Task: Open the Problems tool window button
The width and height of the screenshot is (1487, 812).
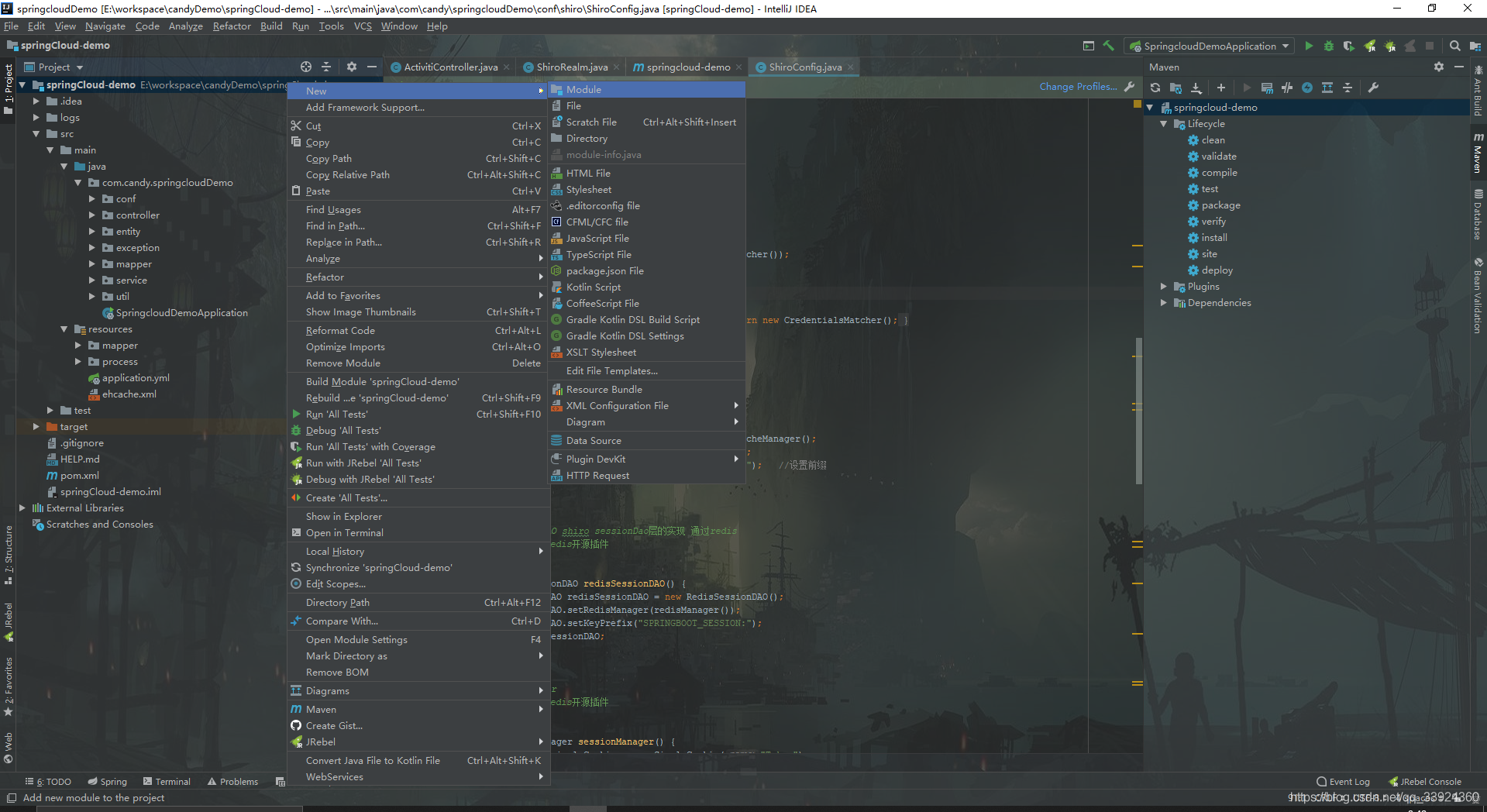Action: pos(232,782)
